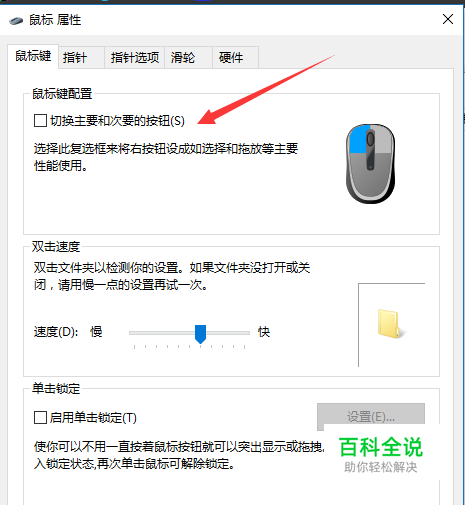Click the 鼠标 属性 window title text
The height and width of the screenshot is (505, 465).
pos(55,20)
